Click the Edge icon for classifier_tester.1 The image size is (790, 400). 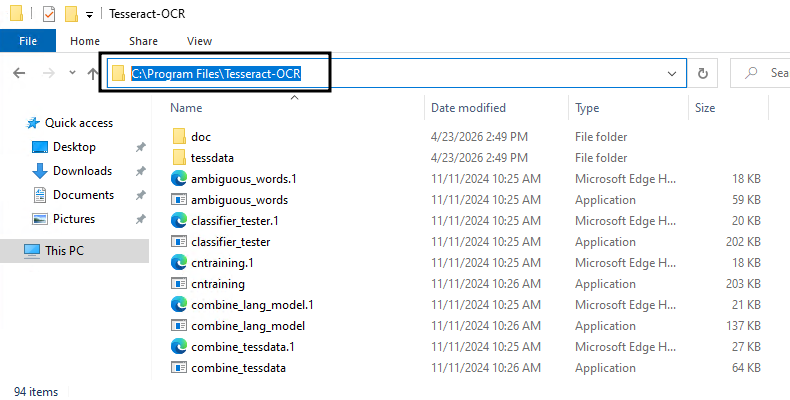tap(179, 221)
